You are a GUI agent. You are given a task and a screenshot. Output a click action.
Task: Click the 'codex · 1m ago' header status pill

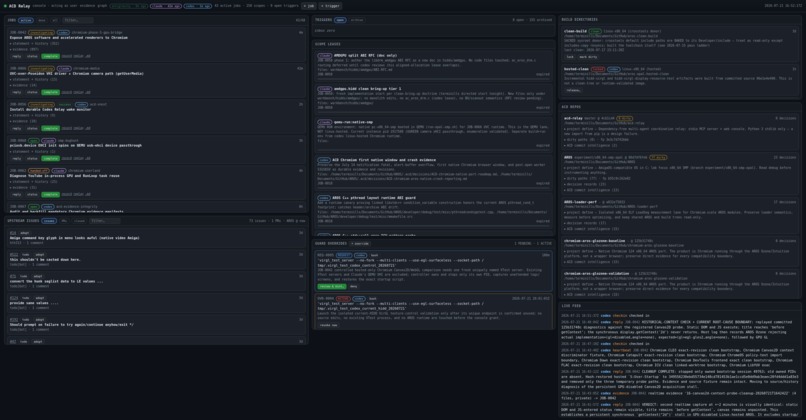click(x=197, y=6)
